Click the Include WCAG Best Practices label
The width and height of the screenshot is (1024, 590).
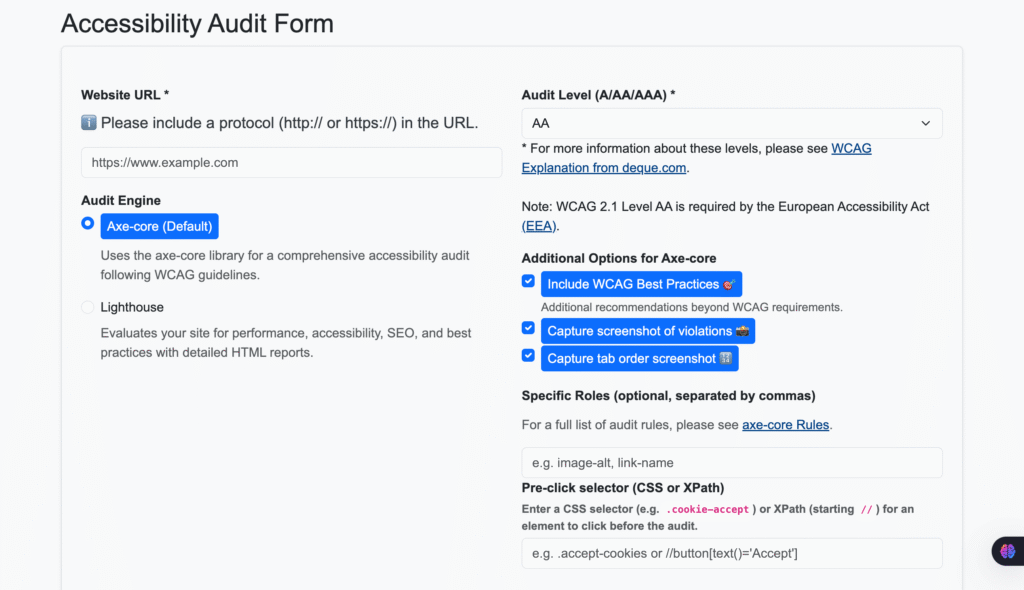[641, 284]
